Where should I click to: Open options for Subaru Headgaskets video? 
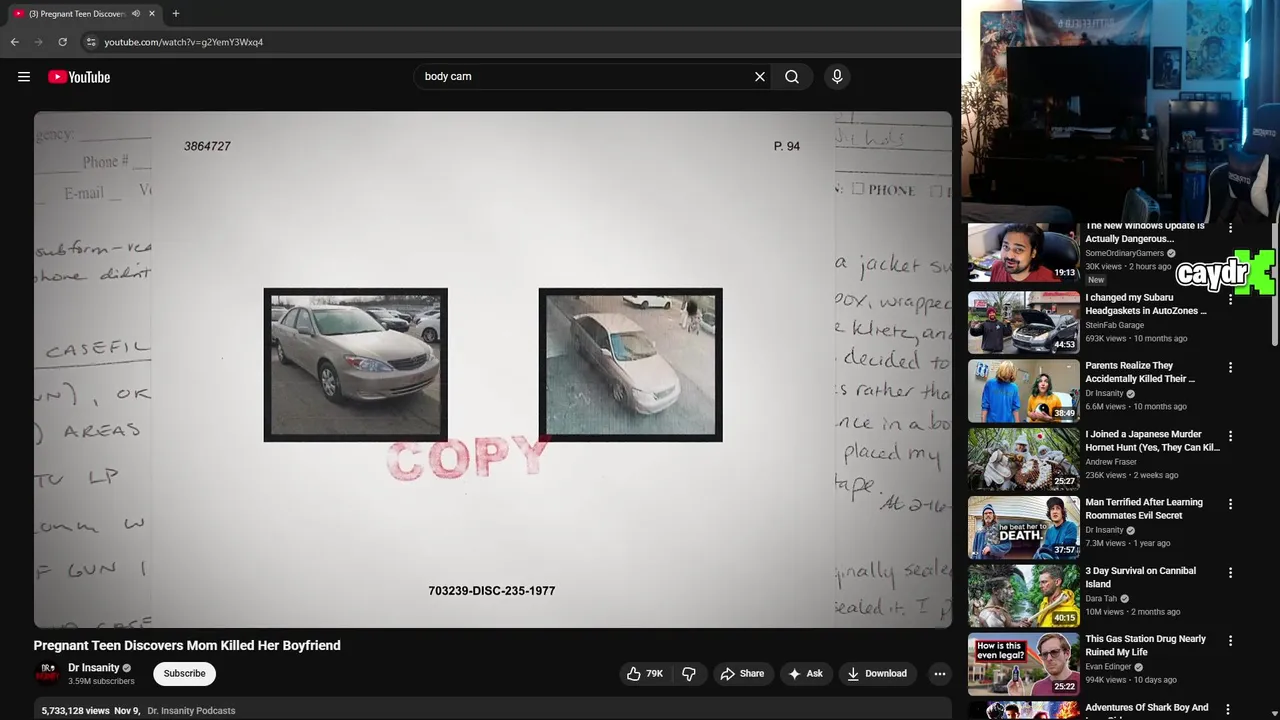1231,299
